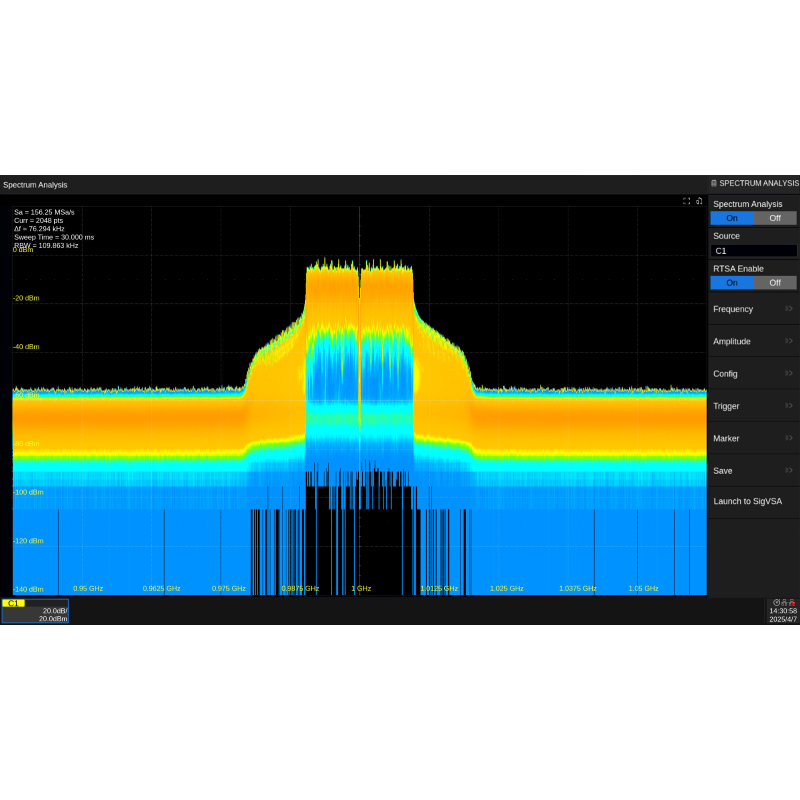Open the Source C1 selector
Screen dimensions: 800x800
pyautogui.click(x=753, y=251)
